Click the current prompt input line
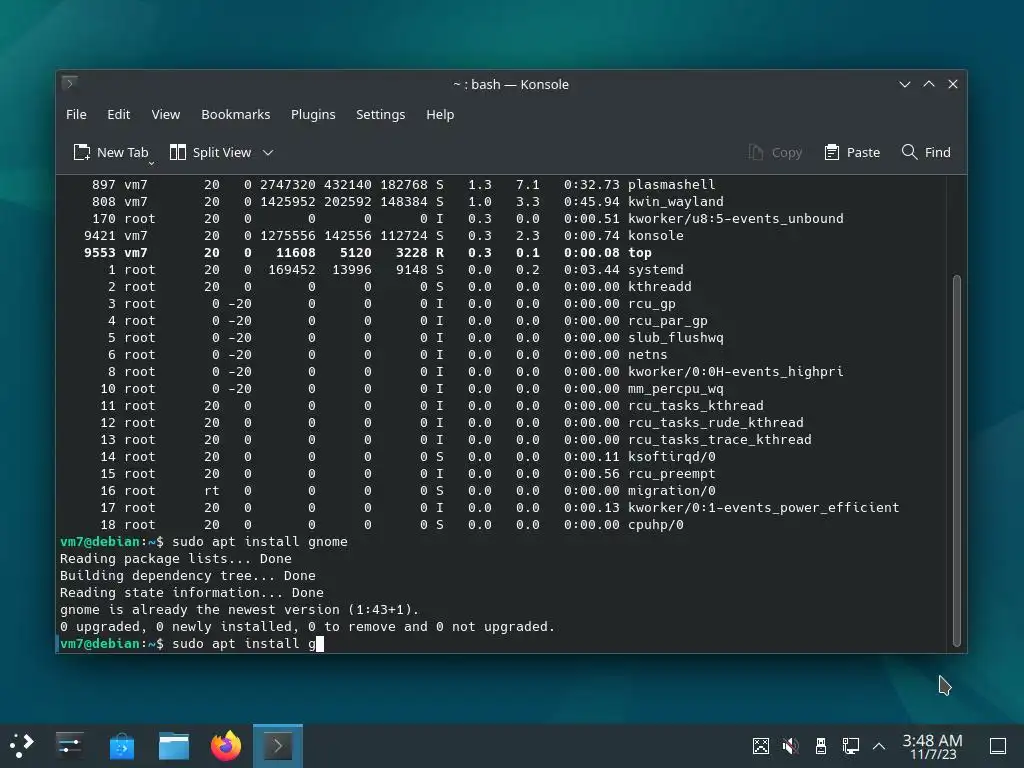1024x768 pixels. coord(191,643)
